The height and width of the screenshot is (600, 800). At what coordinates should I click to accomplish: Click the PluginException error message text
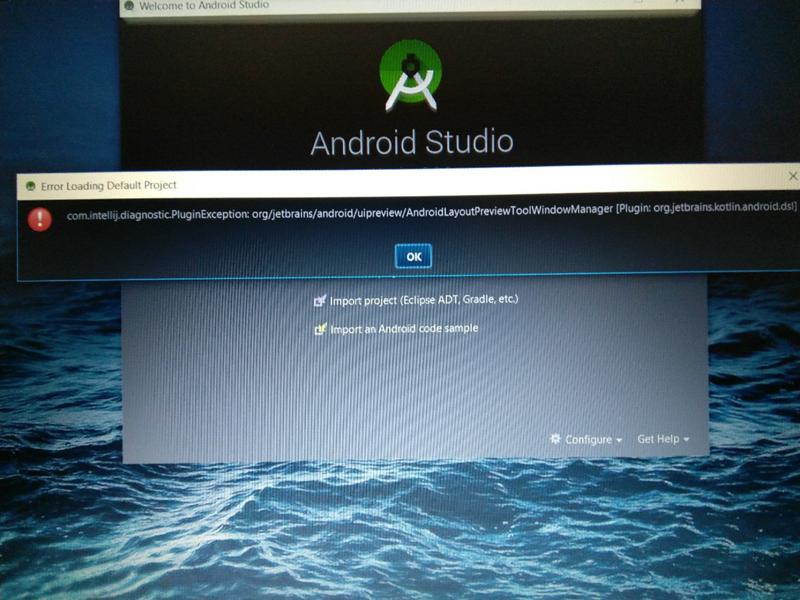point(431,211)
